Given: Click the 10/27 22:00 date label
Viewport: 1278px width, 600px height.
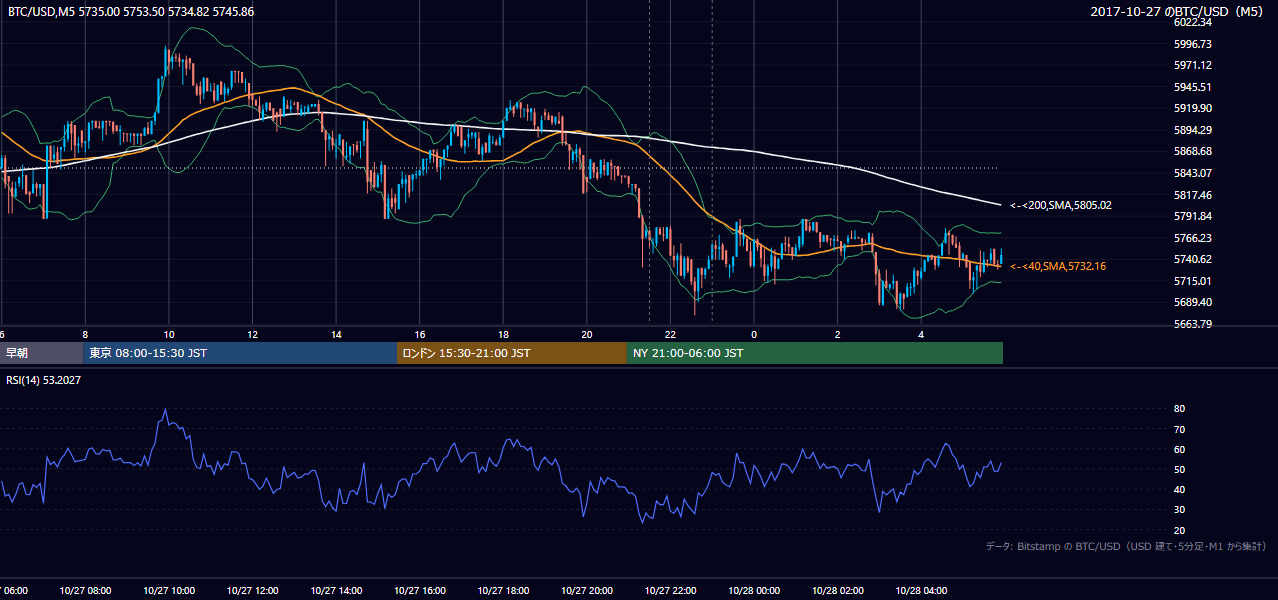Looking at the screenshot, I should coord(670,590).
